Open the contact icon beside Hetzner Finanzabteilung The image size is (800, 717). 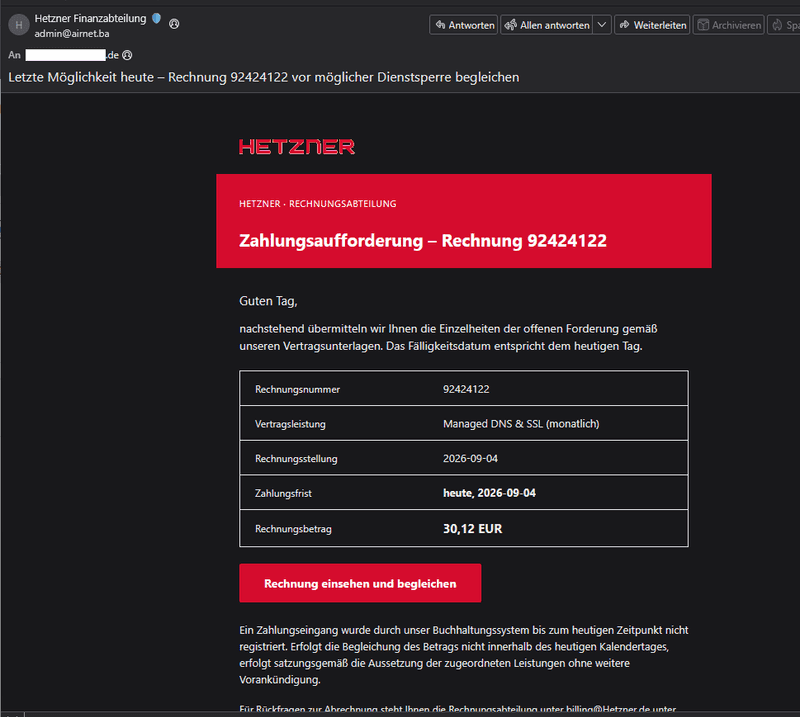click(174, 23)
